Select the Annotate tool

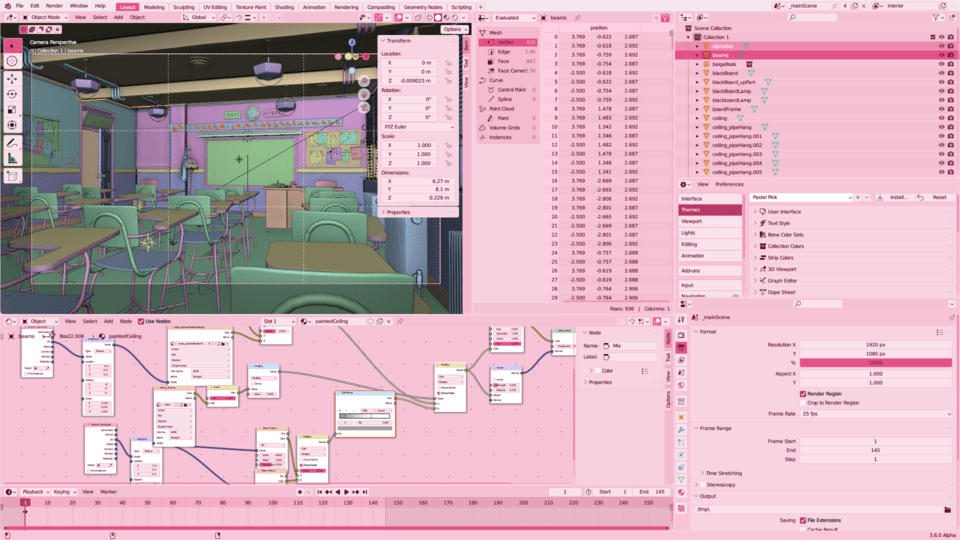click(12, 143)
